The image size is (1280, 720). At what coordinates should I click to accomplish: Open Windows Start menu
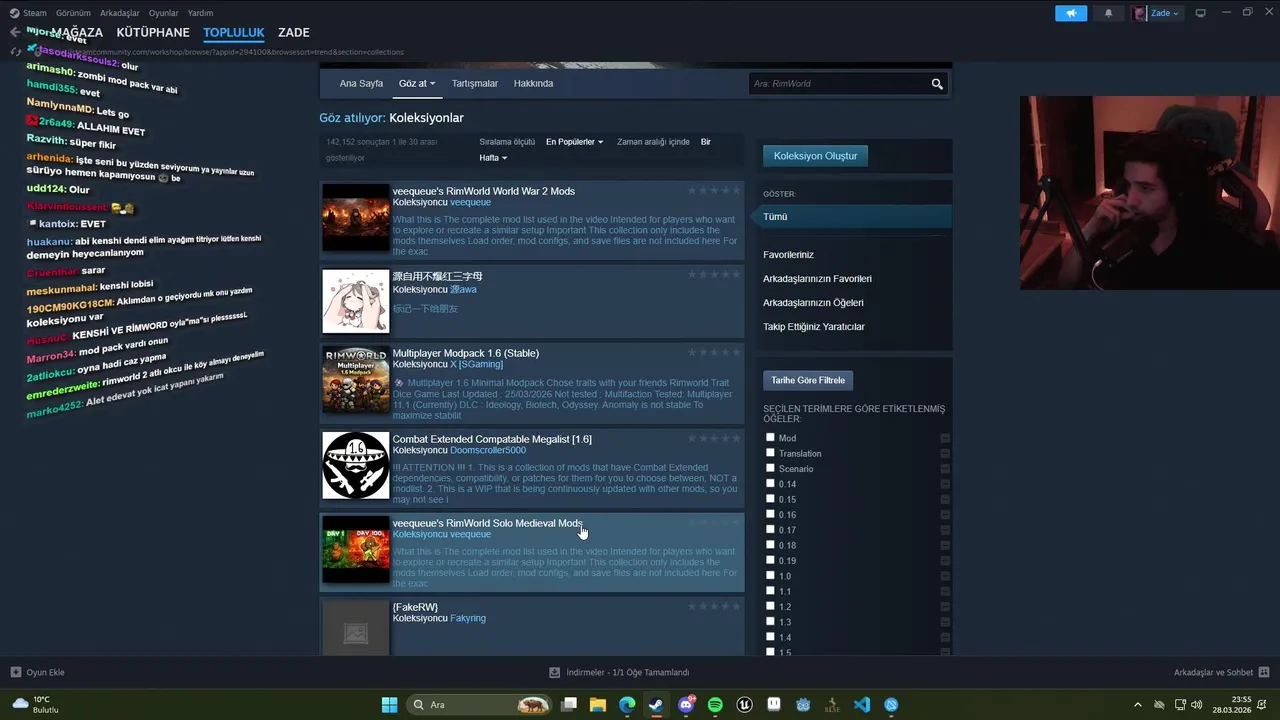point(389,705)
